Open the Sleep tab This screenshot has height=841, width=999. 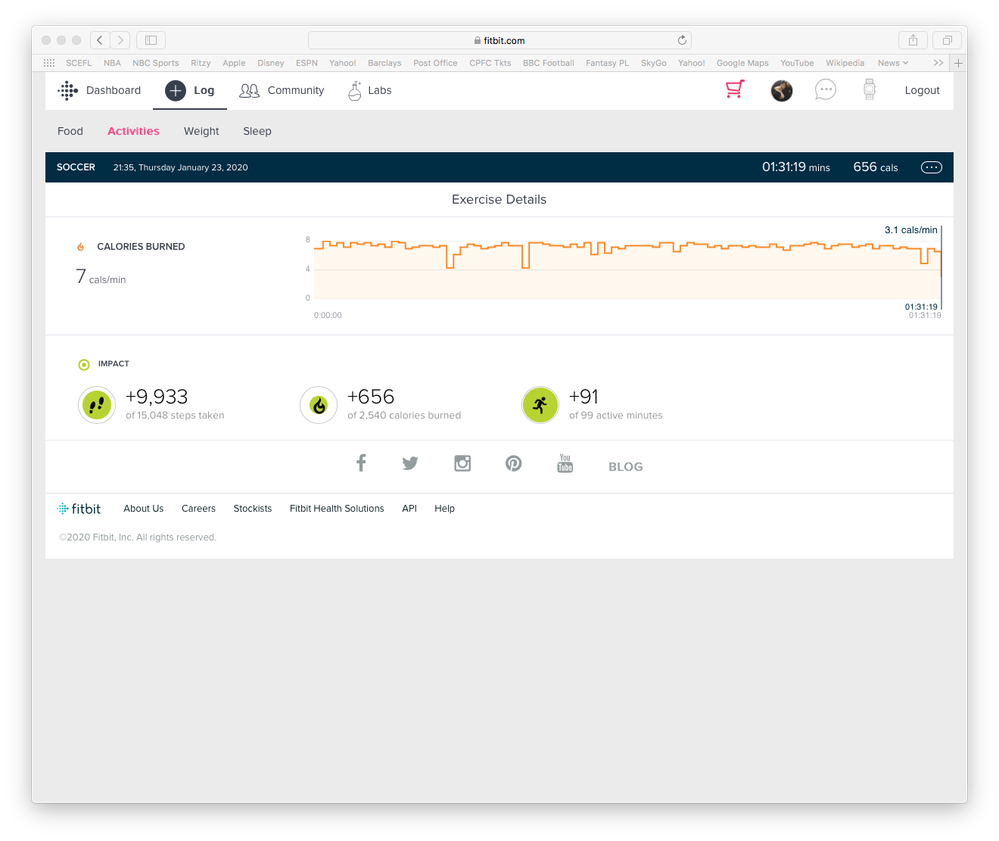[257, 131]
